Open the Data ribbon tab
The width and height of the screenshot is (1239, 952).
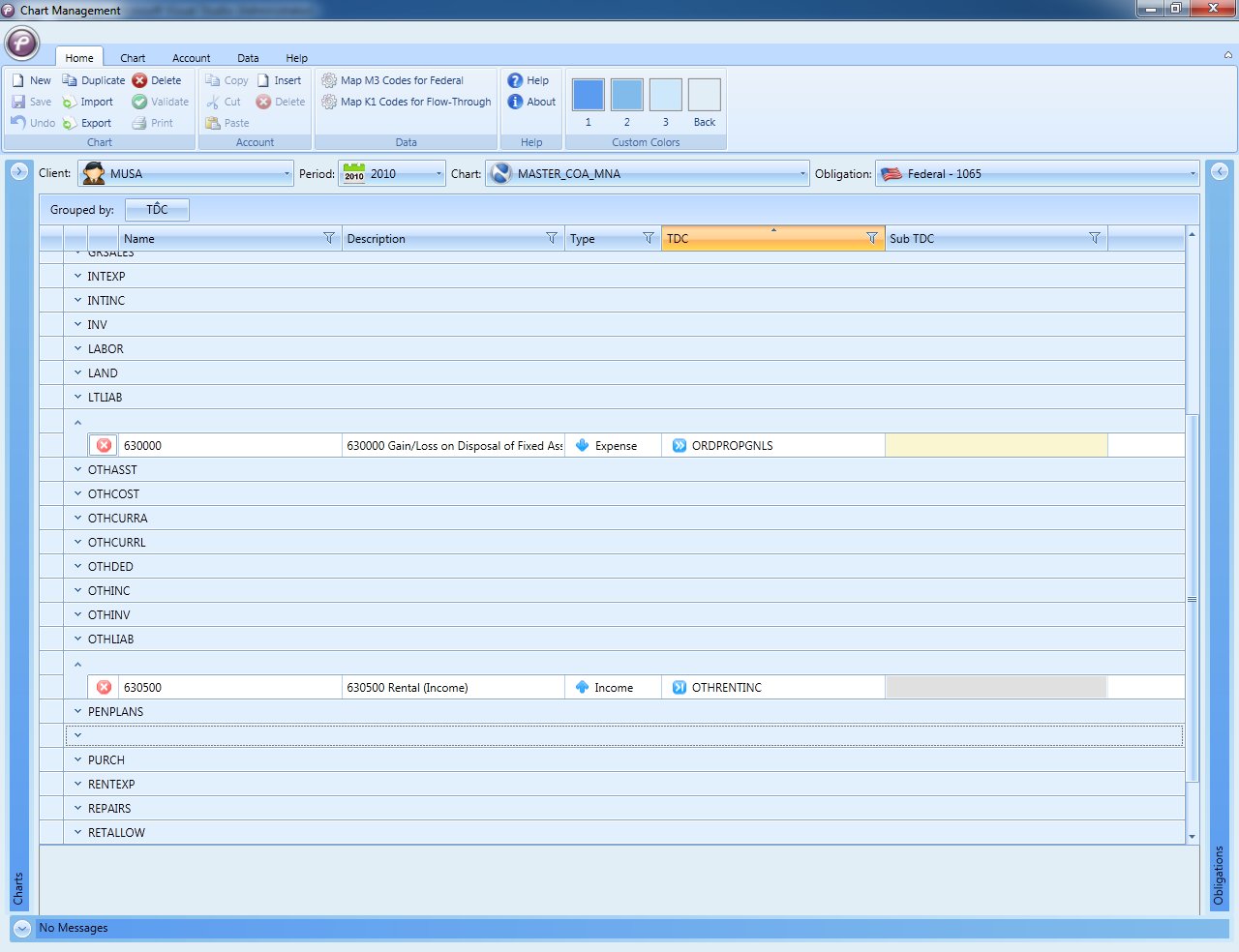click(x=248, y=58)
